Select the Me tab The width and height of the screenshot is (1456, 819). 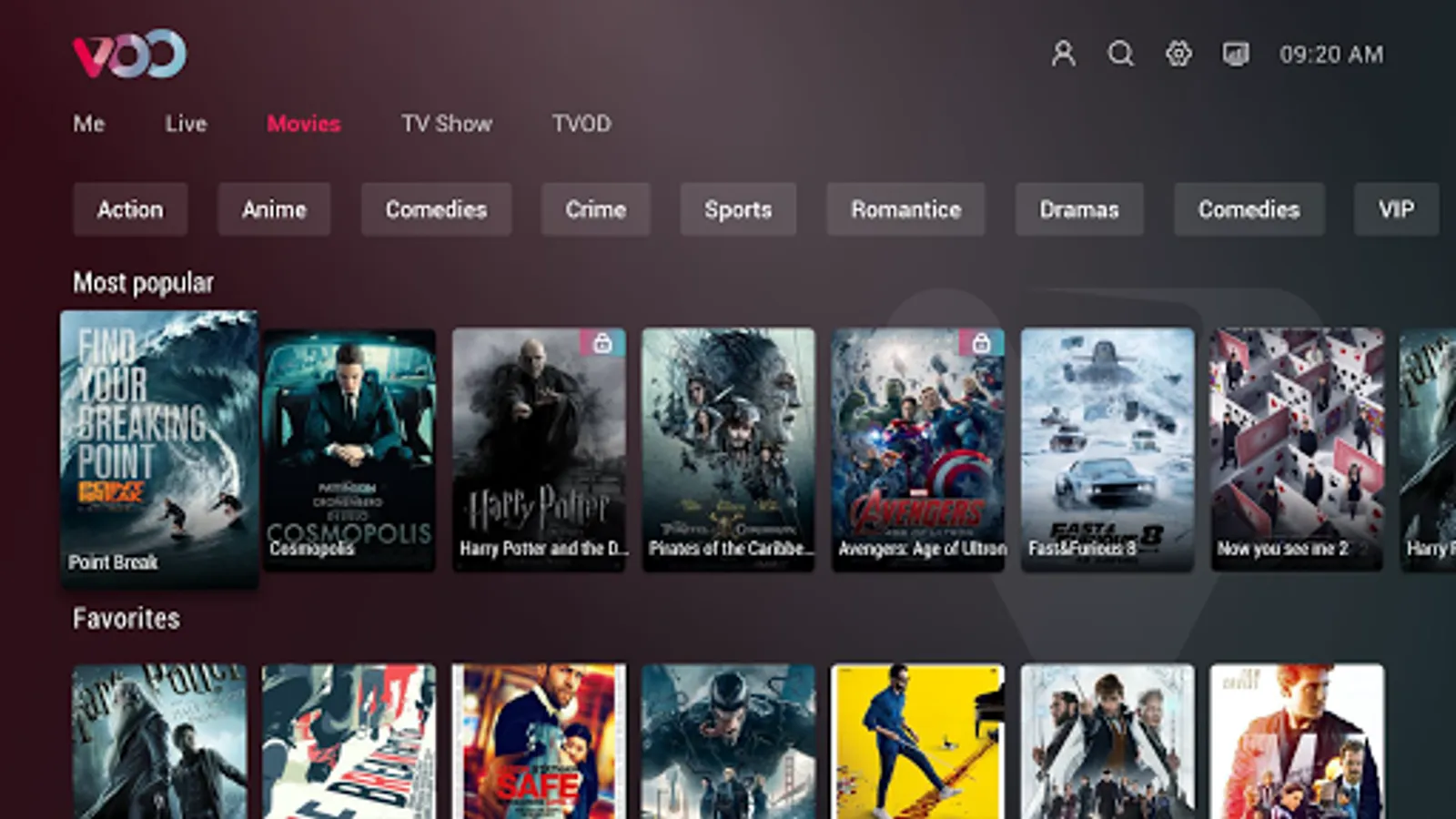click(89, 124)
